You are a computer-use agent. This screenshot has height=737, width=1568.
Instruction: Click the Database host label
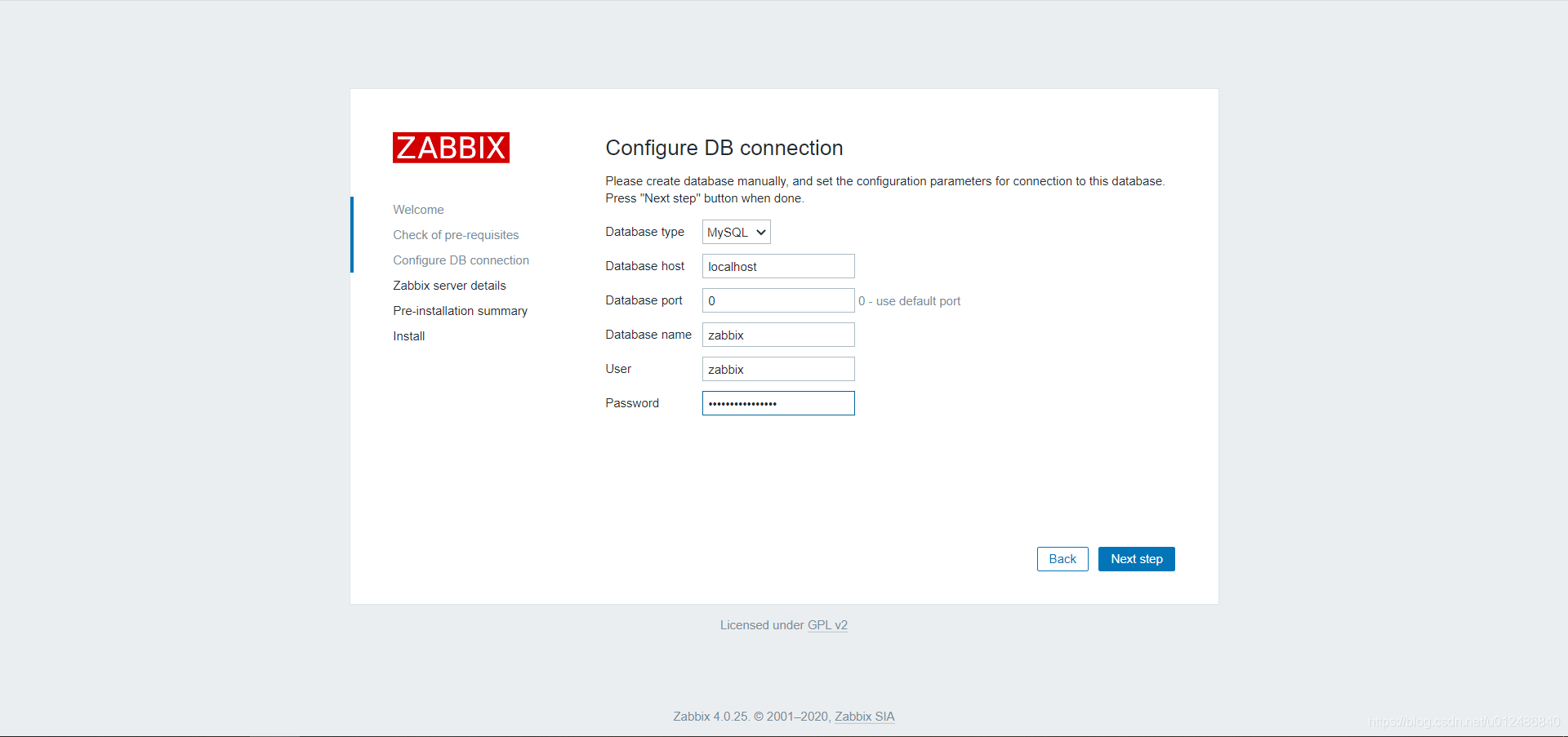coord(644,266)
